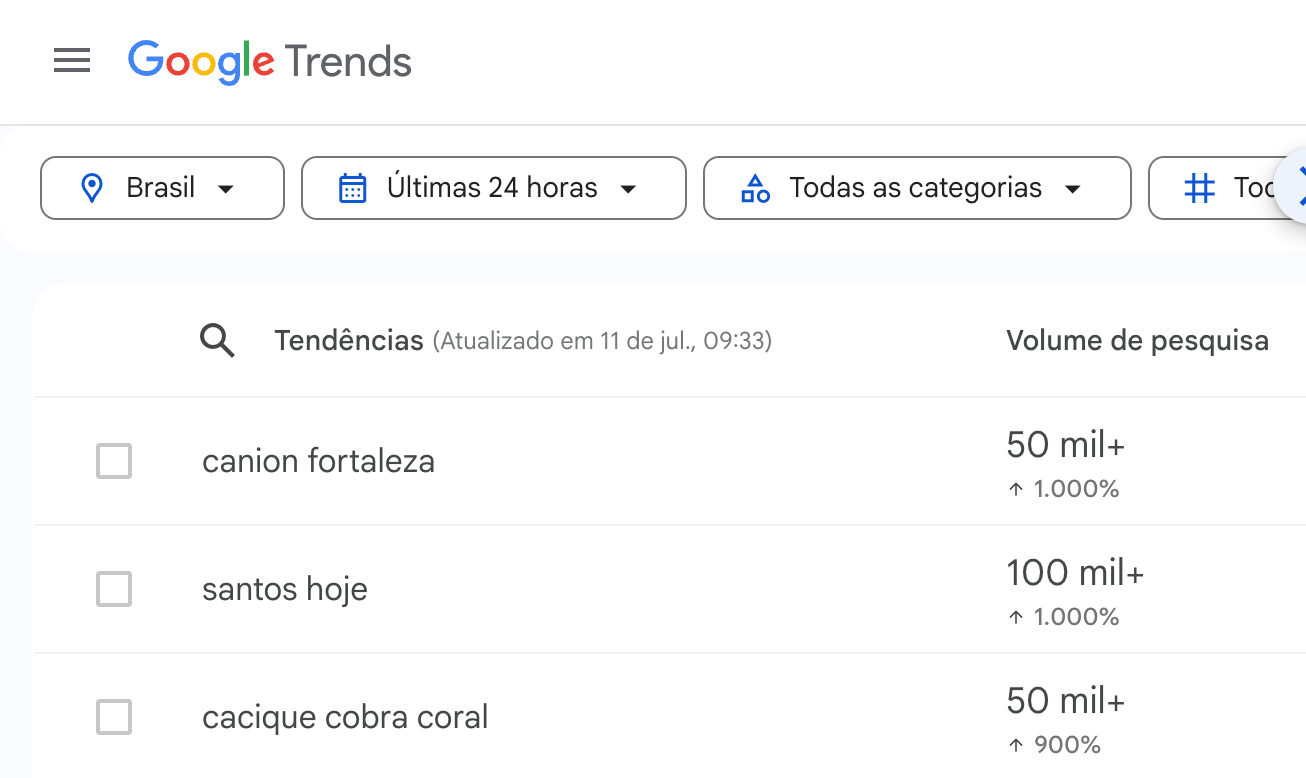
Task: Click the calendar icon in time filter
Action: click(x=353, y=188)
